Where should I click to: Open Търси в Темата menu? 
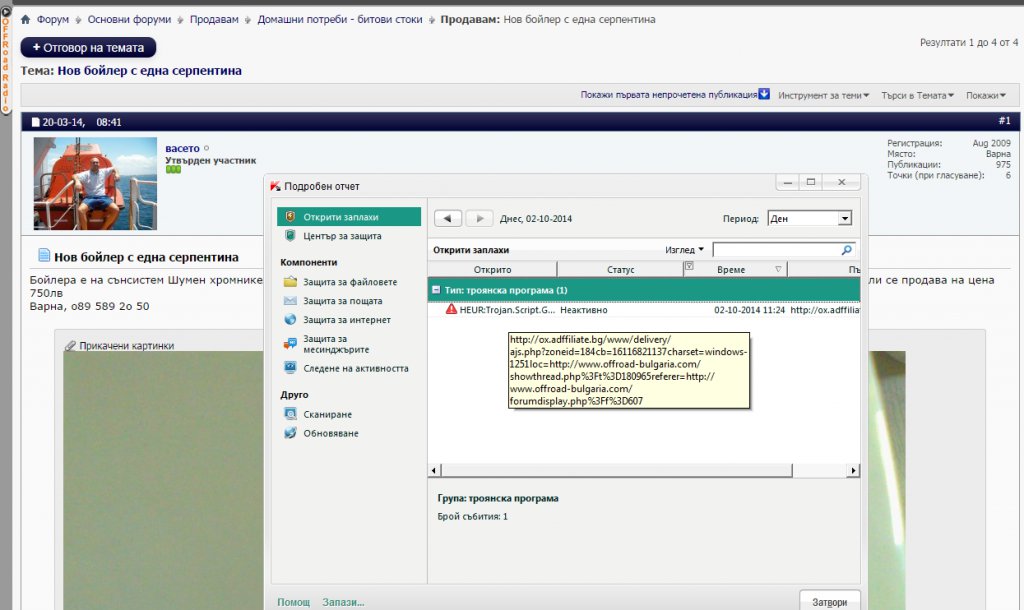[x=917, y=95]
